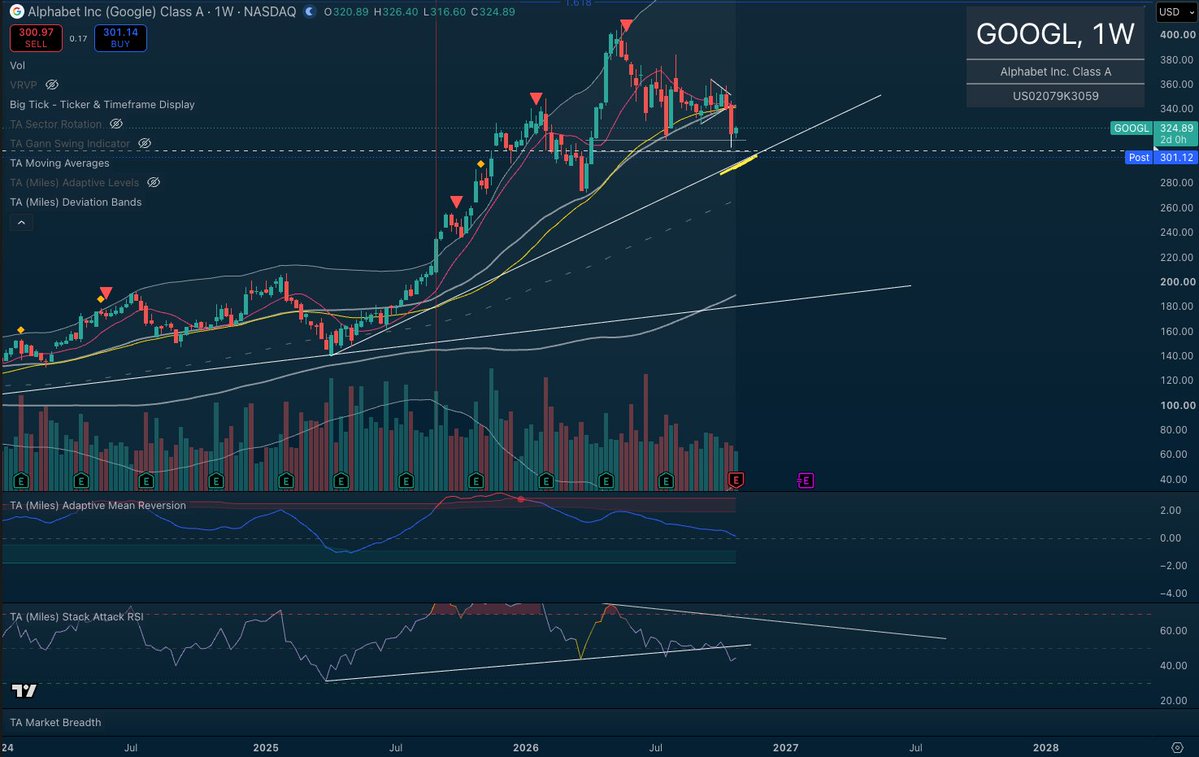1199x757 pixels.
Task: Click the red triangle marker near the 190 level
Action: click(106, 293)
